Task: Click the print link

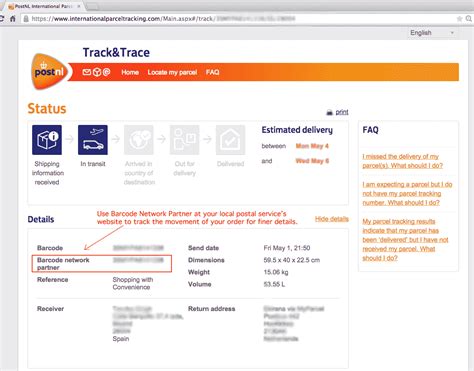Action: [342, 112]
